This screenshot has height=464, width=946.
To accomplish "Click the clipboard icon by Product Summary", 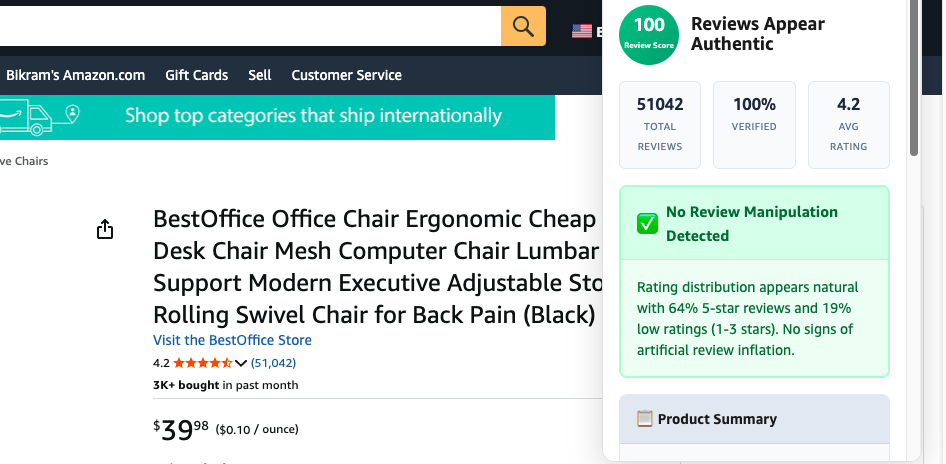I will tap(644, 418).
